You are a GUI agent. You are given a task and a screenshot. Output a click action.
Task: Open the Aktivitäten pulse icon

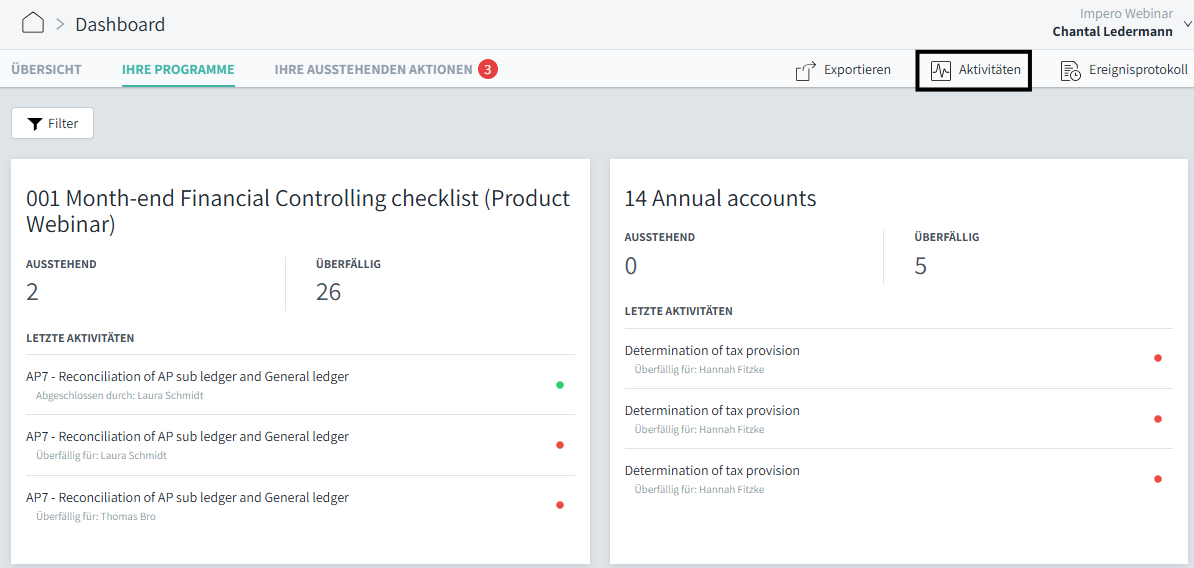940,70
